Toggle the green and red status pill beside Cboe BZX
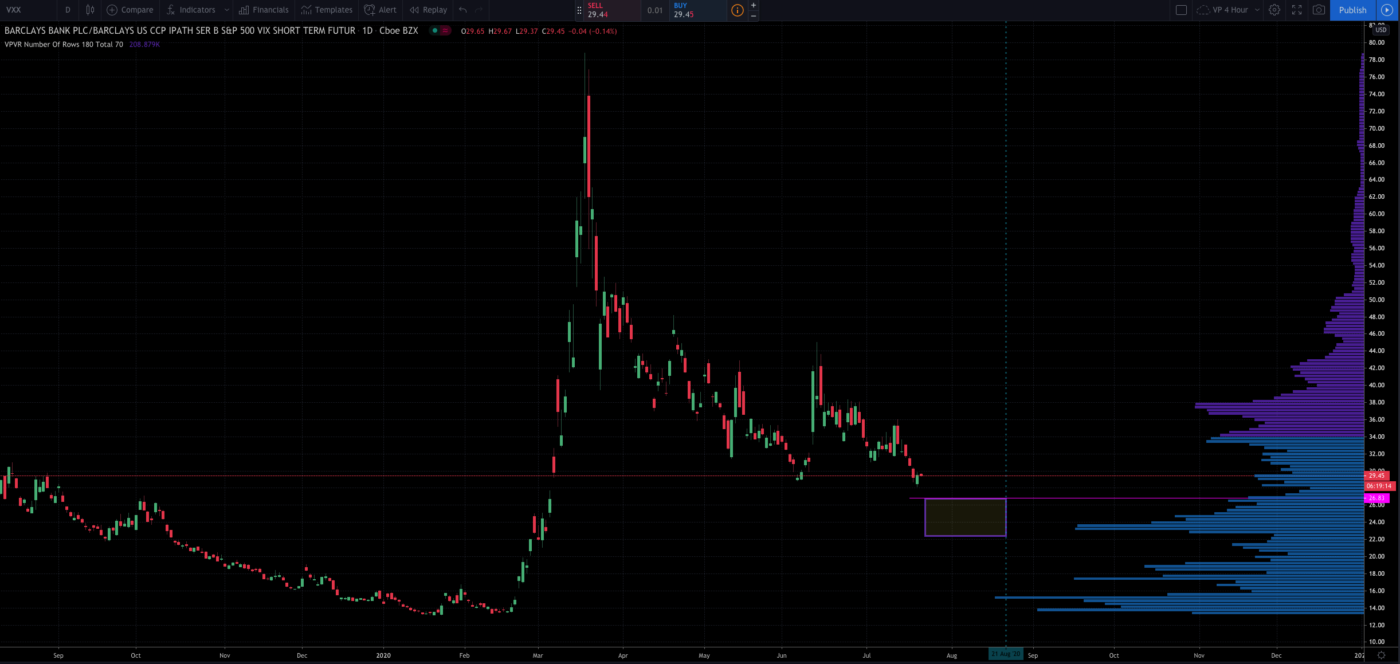The height and width of the screenshot is (664, 1400). coord(440,31)
